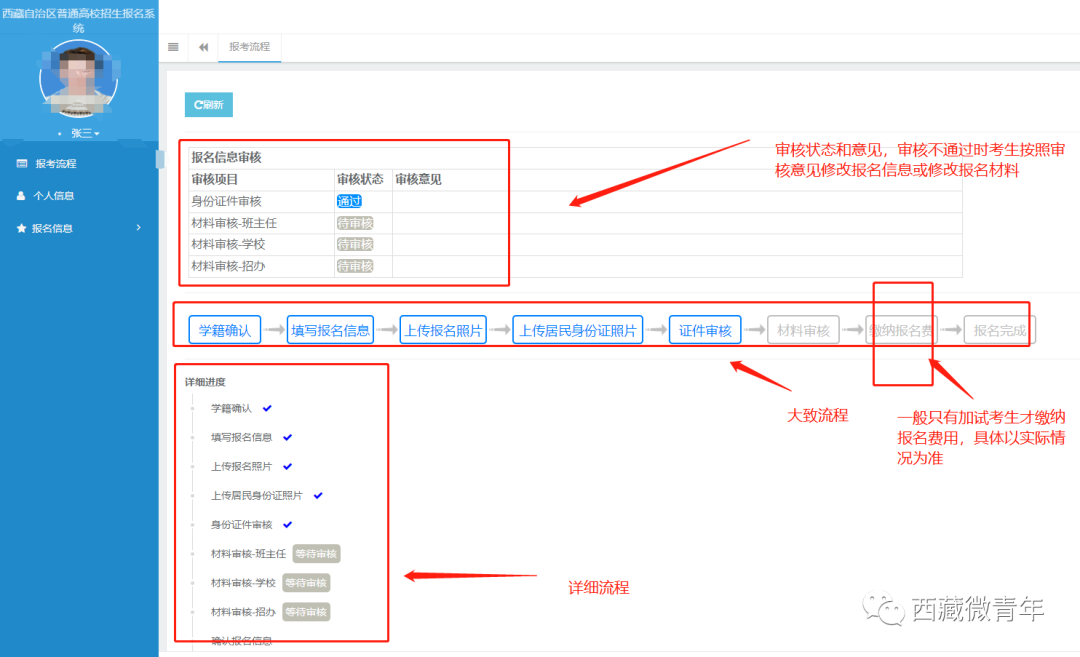The height and width of the screenshot is (657, 1080).
Task: Click the disabled 材料审核 step
Action: (x=803, y=330)
